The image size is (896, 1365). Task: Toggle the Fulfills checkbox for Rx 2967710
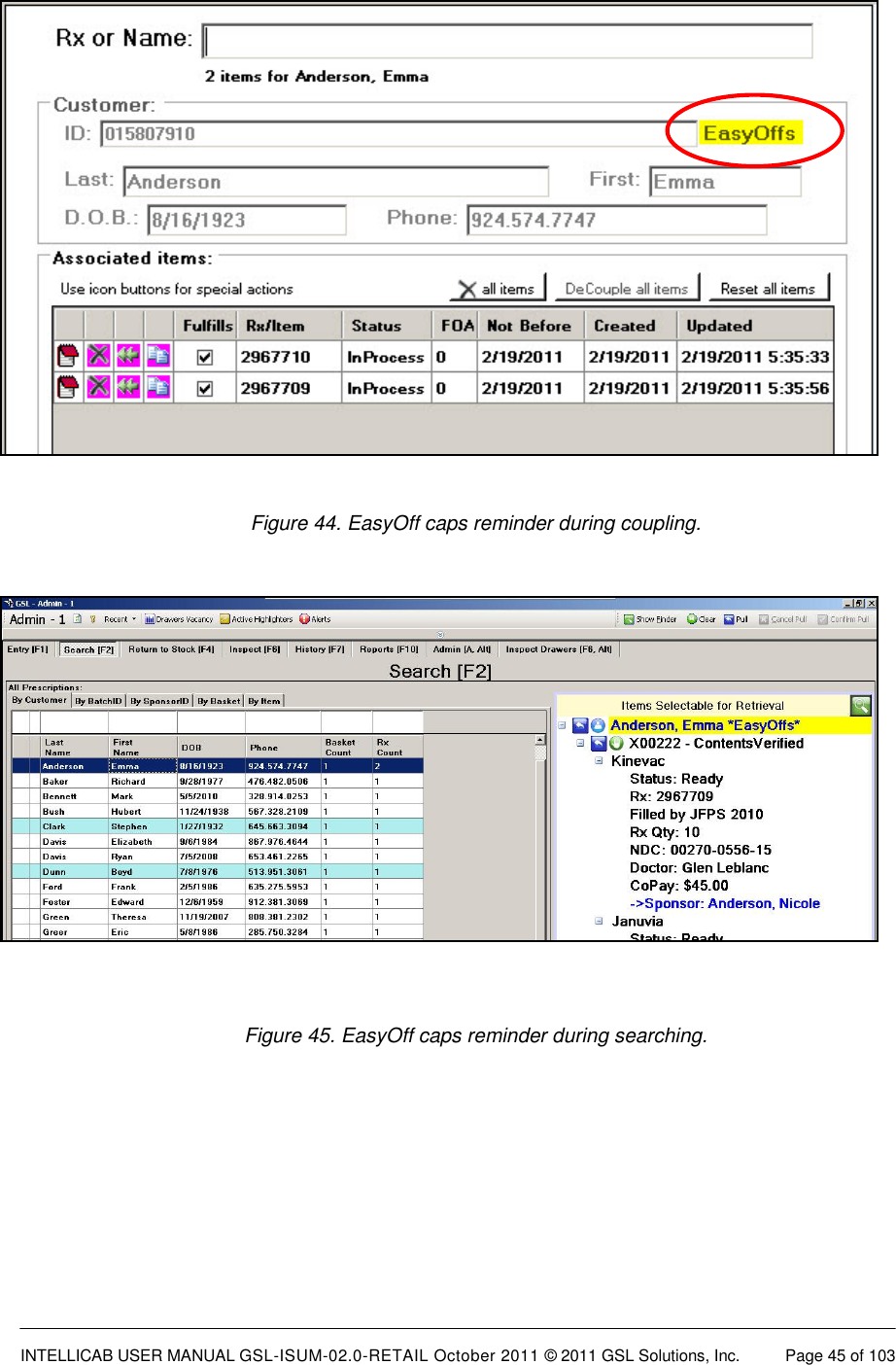click(207, 356)
